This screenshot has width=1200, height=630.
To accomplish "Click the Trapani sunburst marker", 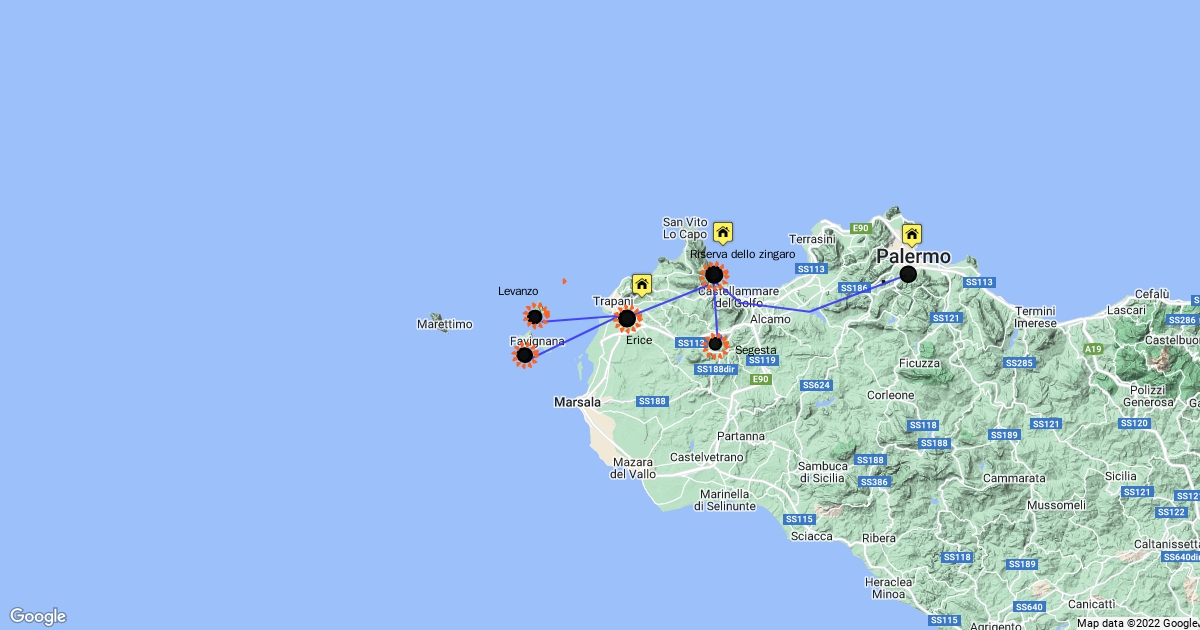I will pos(627,319).
